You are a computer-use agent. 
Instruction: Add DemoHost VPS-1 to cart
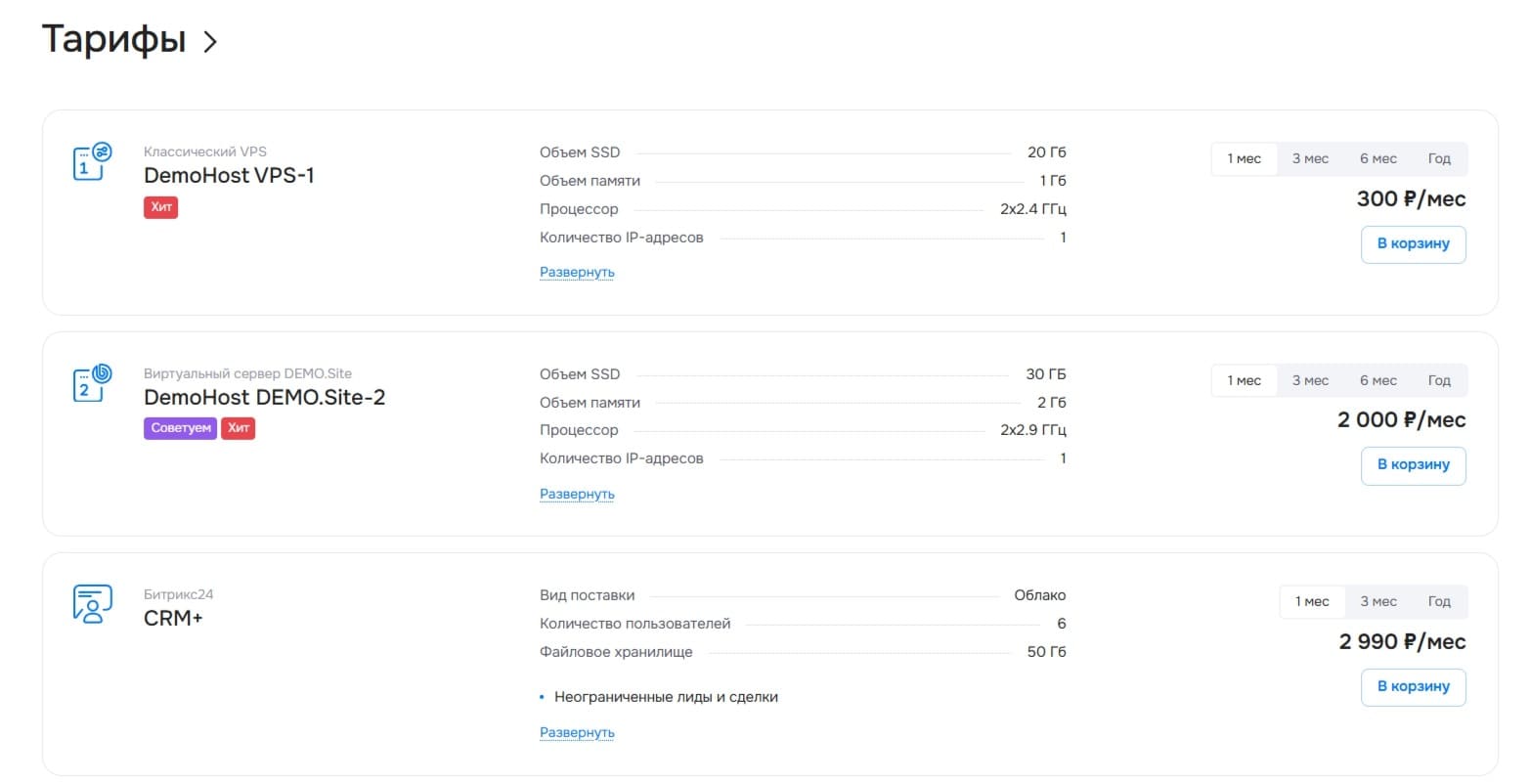[x=1413, y=244]
